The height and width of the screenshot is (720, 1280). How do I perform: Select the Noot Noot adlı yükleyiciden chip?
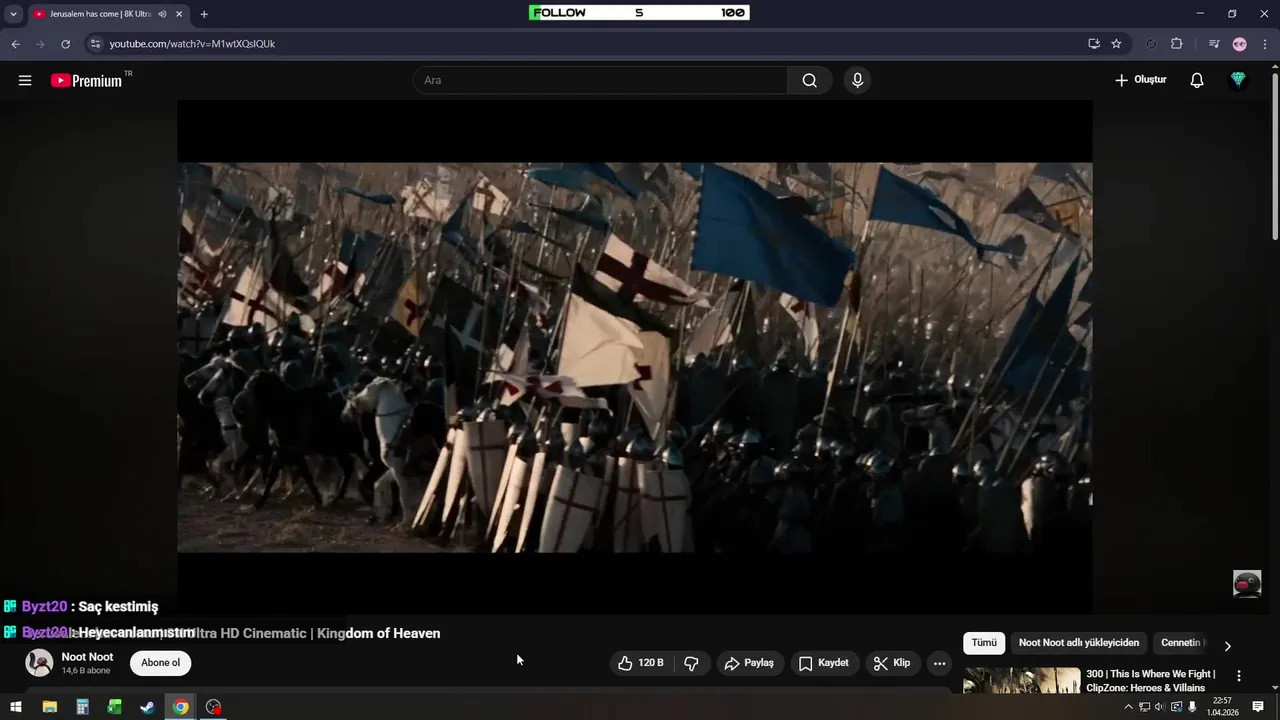pos(1078,643)
